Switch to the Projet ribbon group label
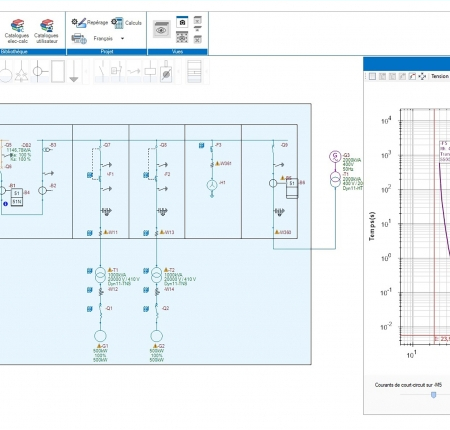The image size is (450, 430). click(107, 52)
